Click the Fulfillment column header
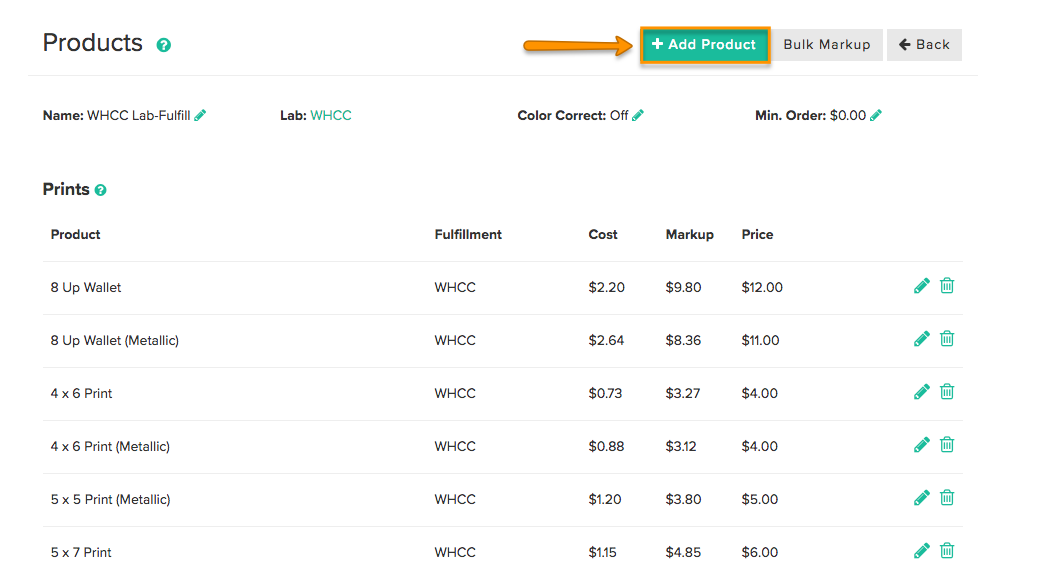Viewport: 1048px width, 576px height. click(x=468, y=235)
